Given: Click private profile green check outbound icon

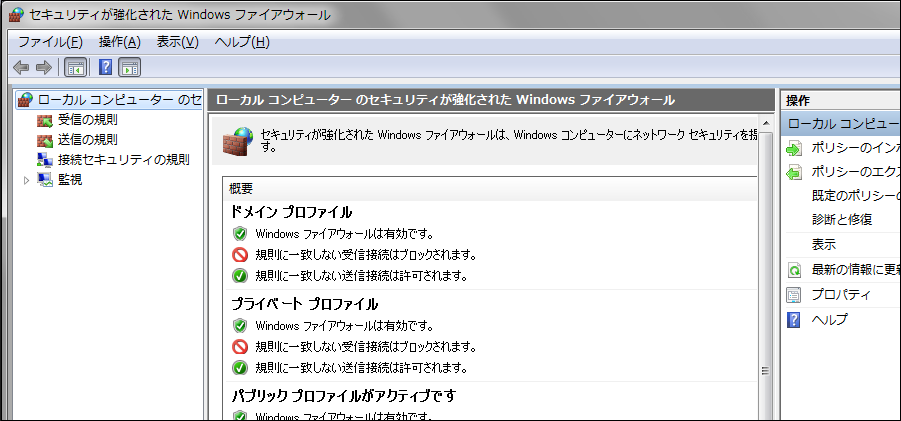Looking at the screenshot, I should click(x=240, y=368).
